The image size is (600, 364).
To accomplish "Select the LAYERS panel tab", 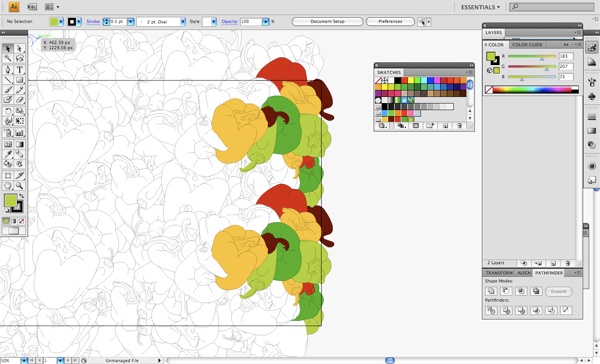I will (493, 33).
